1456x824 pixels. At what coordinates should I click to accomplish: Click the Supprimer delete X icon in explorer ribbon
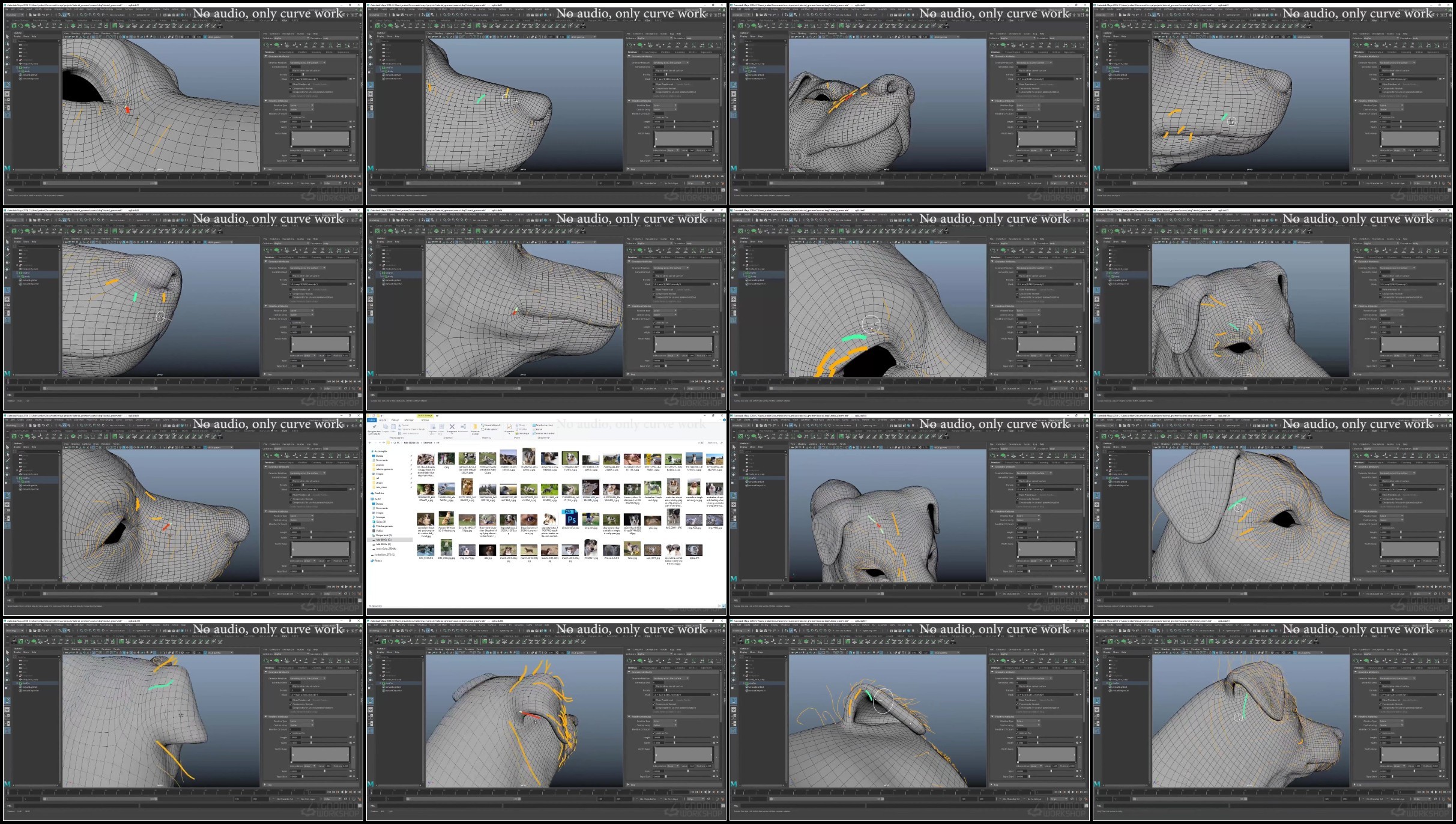pos(452,427)
